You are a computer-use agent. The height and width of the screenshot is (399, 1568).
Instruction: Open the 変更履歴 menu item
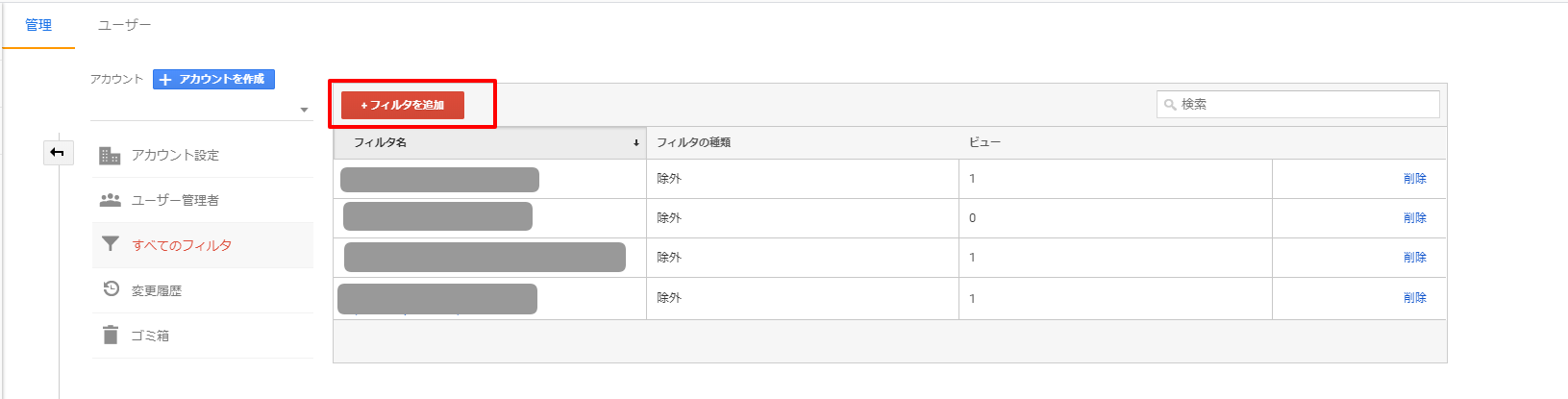157,290
